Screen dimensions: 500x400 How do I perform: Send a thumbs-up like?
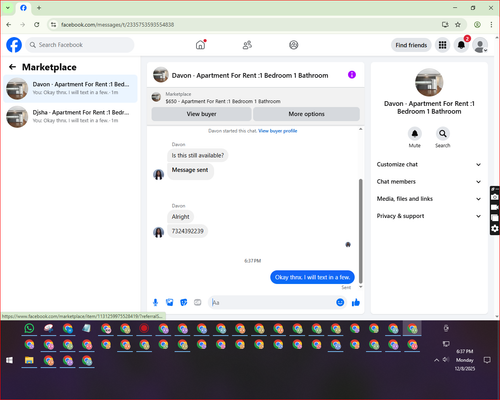[x=356, y=302]
